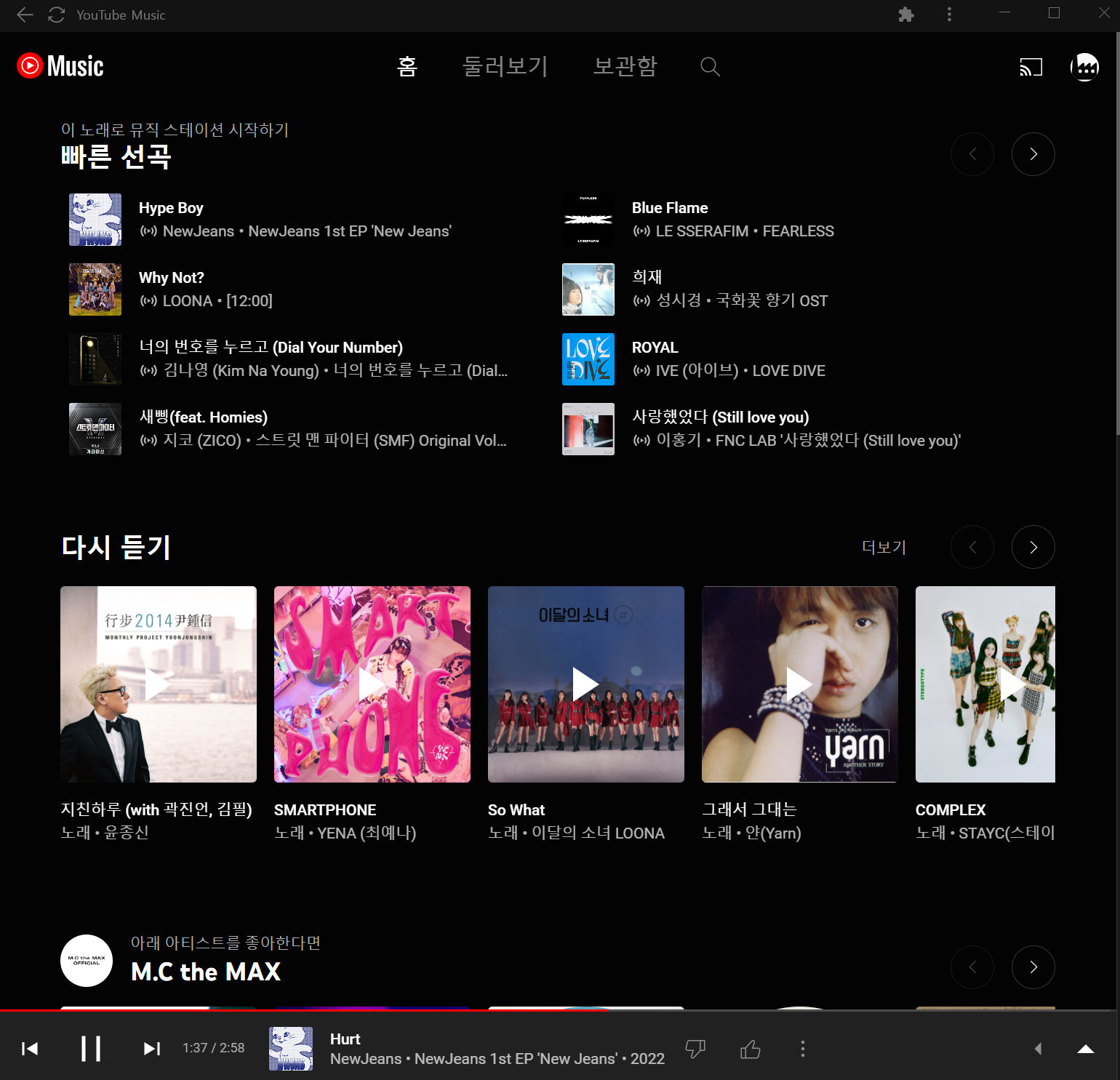This screenshot has height=1080, width=1120.
Task: Open 이달의 소녀 LOONA artist link
Action: tap(598, 833)
